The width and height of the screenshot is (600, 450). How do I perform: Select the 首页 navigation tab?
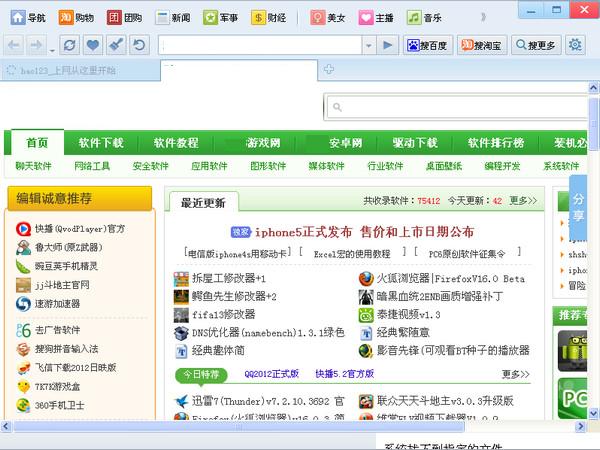37,143
